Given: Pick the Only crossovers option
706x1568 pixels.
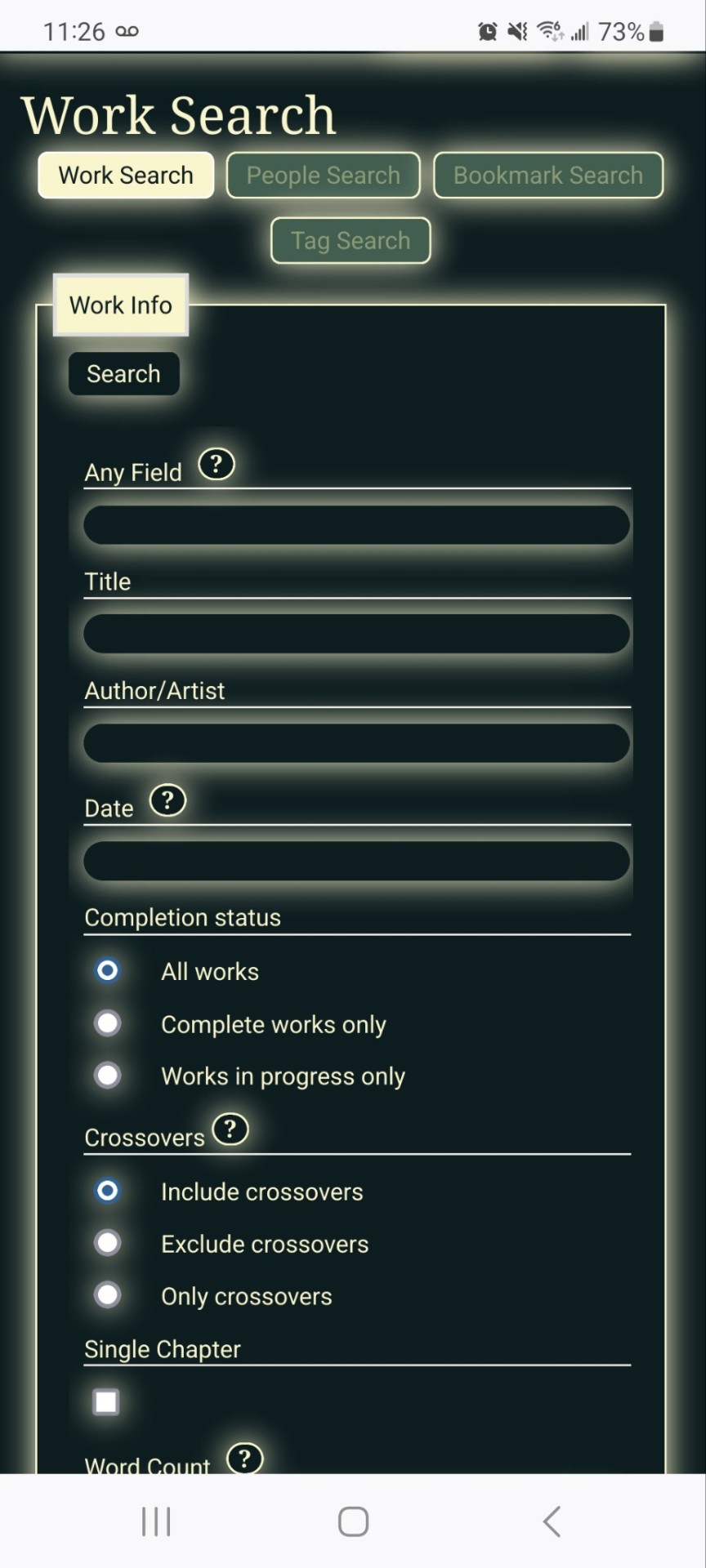Looking at the screenshot, I should 108,1295.
